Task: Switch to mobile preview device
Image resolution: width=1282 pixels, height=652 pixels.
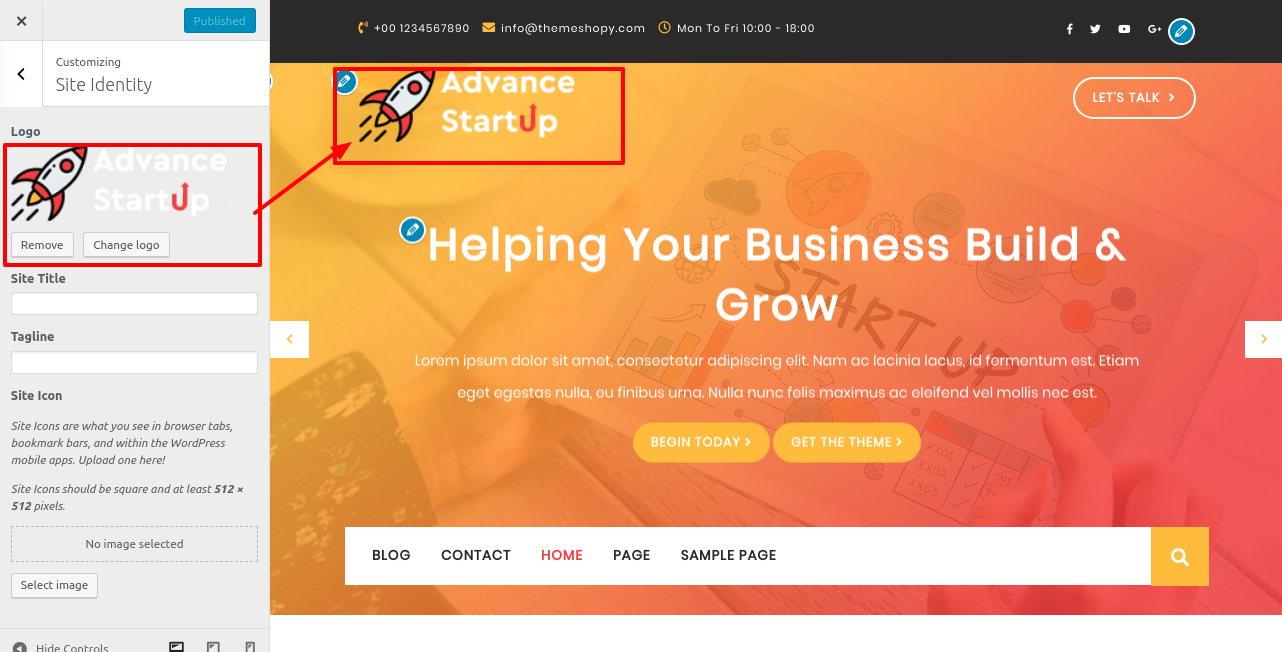Action: (x=250, y=647)
